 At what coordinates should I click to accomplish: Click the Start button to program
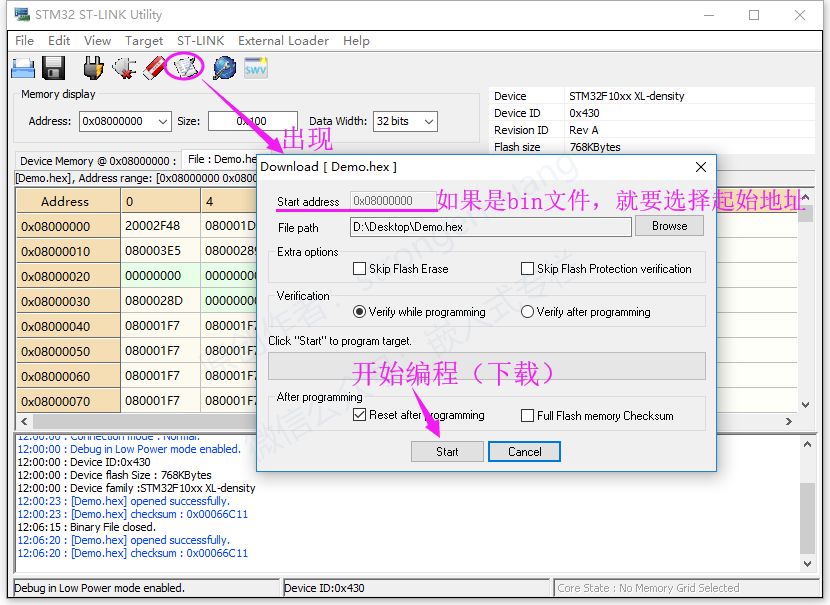click(x=447, y=452)
